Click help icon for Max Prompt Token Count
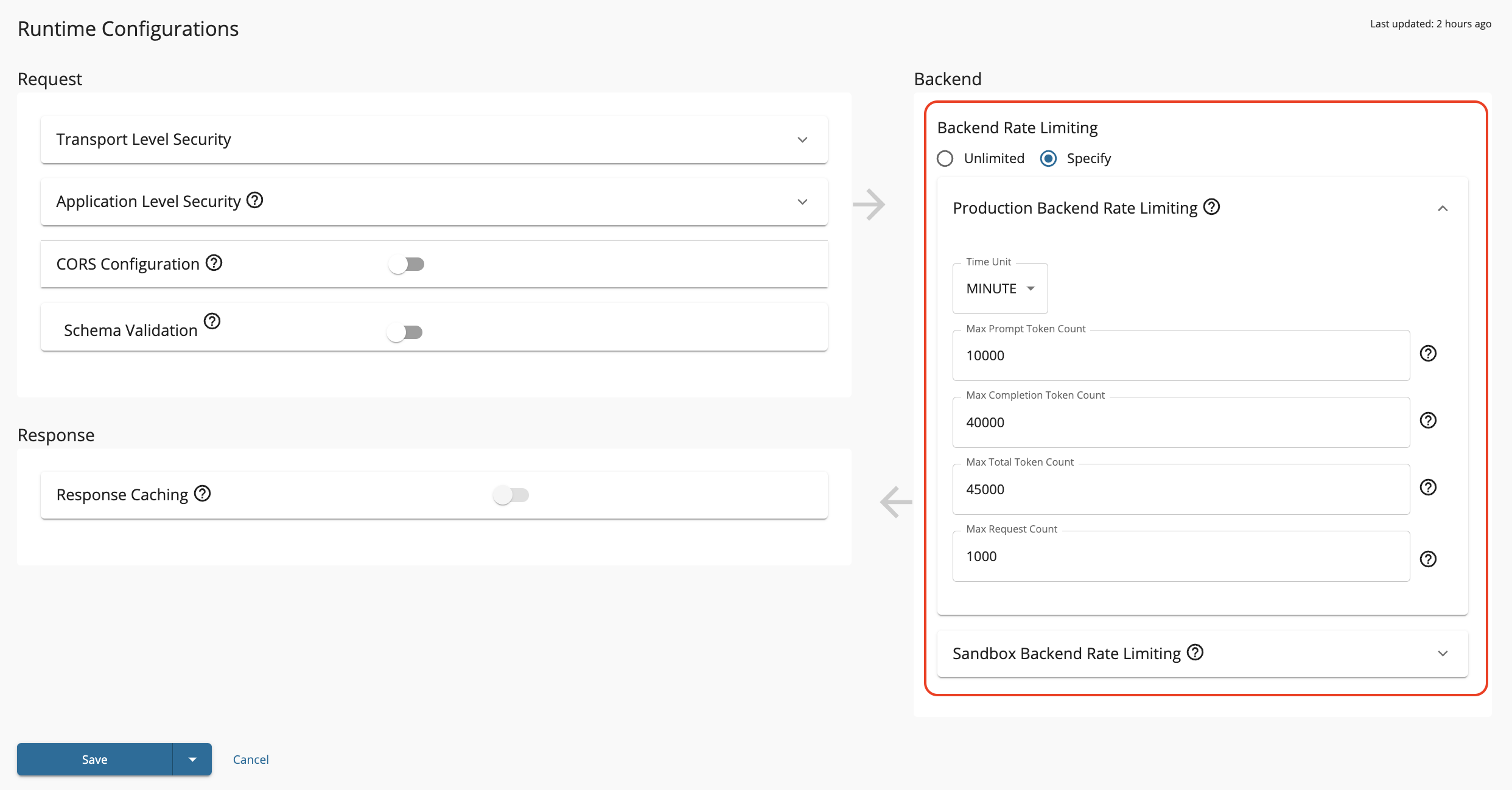Viewport: 1512px width, 790px height. point(1428,354)
